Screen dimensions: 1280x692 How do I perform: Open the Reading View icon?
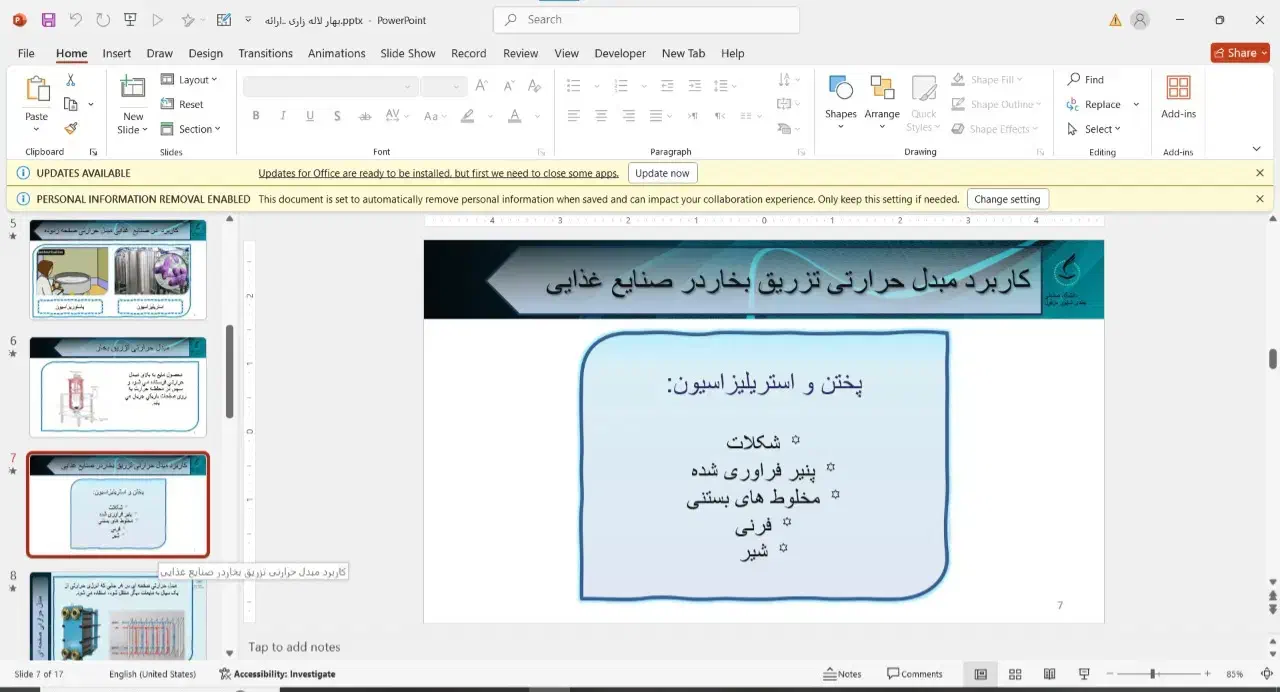(x=1049, y=674)
